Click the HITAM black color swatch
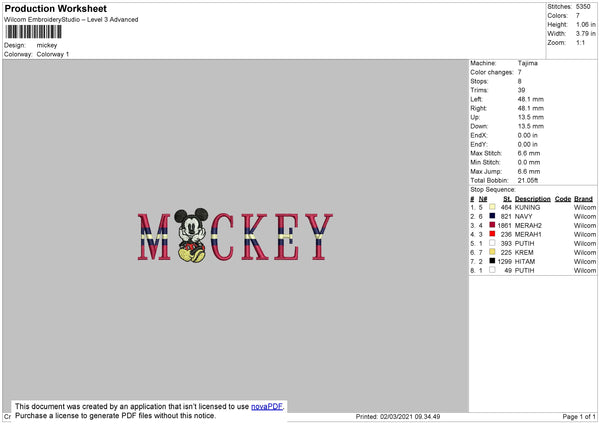600x424 pixels. tap(492, 261)
